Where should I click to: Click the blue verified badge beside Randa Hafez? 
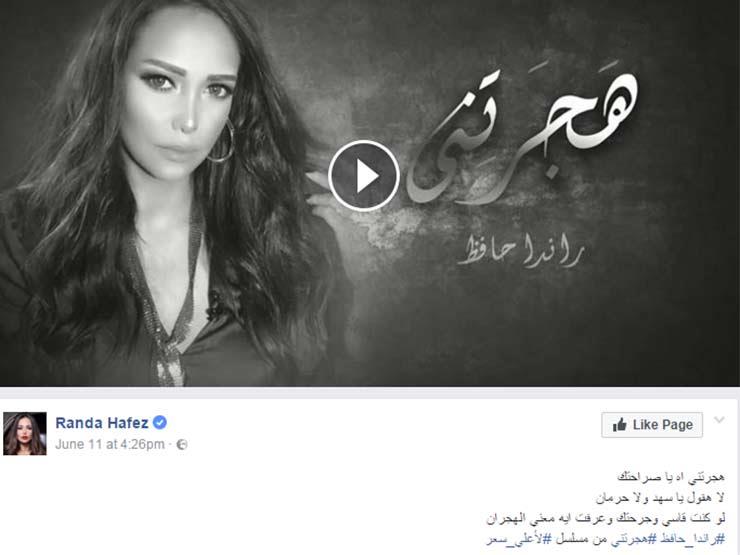pyautogui.click(x=160, y=422)
